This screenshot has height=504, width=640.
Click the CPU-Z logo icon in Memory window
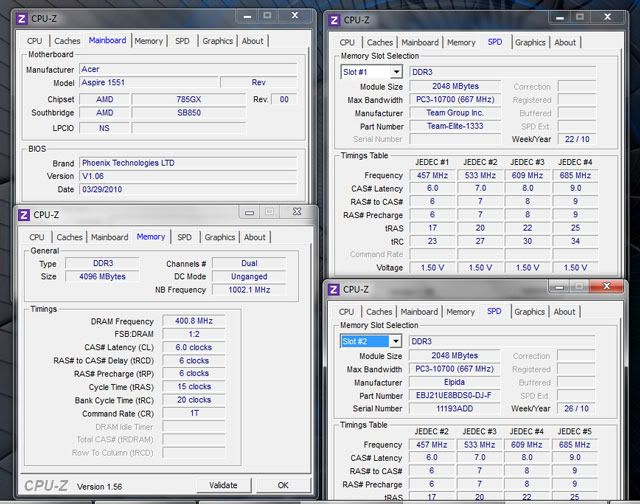(x=24, y=215)
